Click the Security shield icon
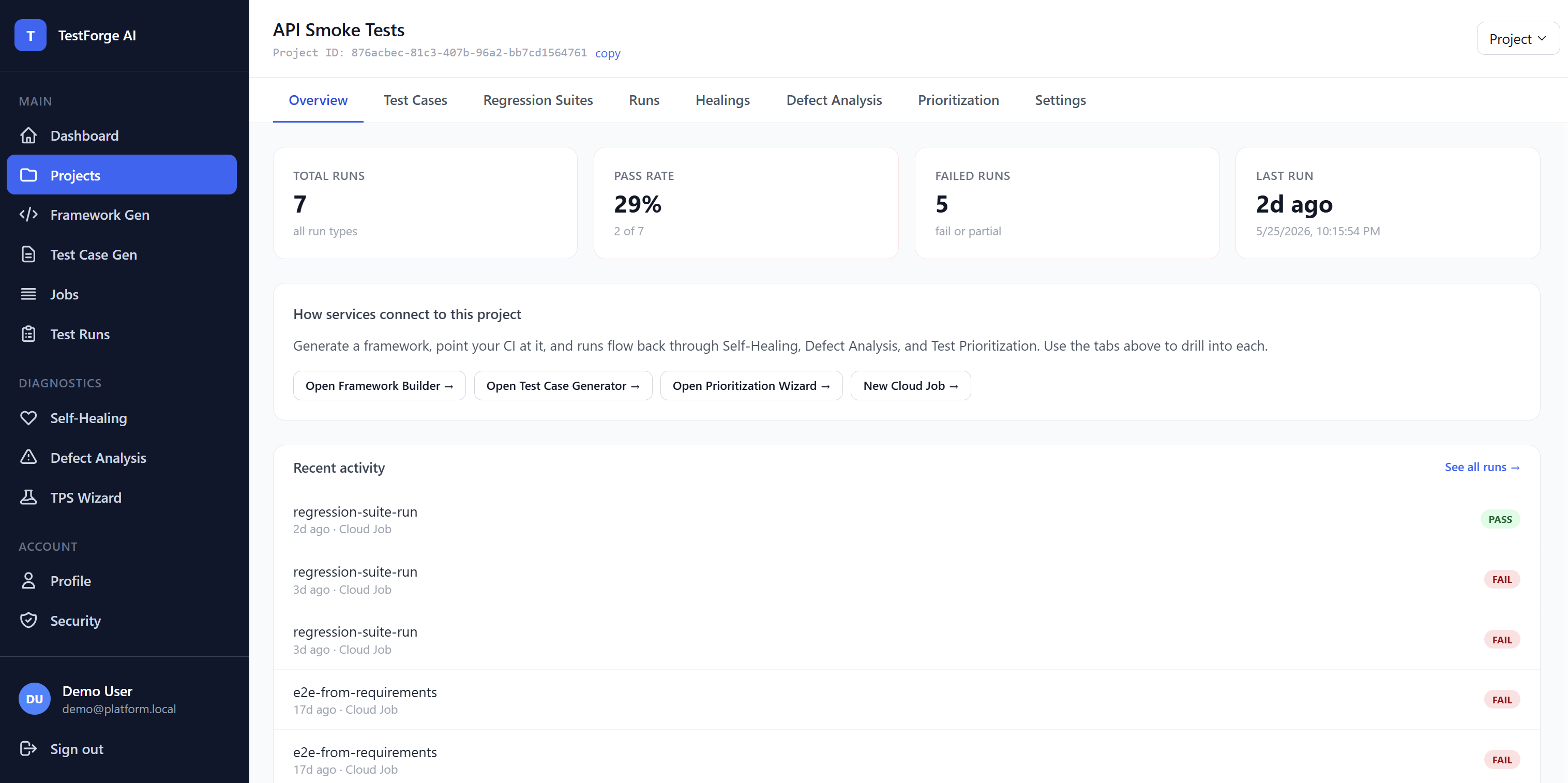This screenshot has width=1568, height=783. [x=28, y=621]
